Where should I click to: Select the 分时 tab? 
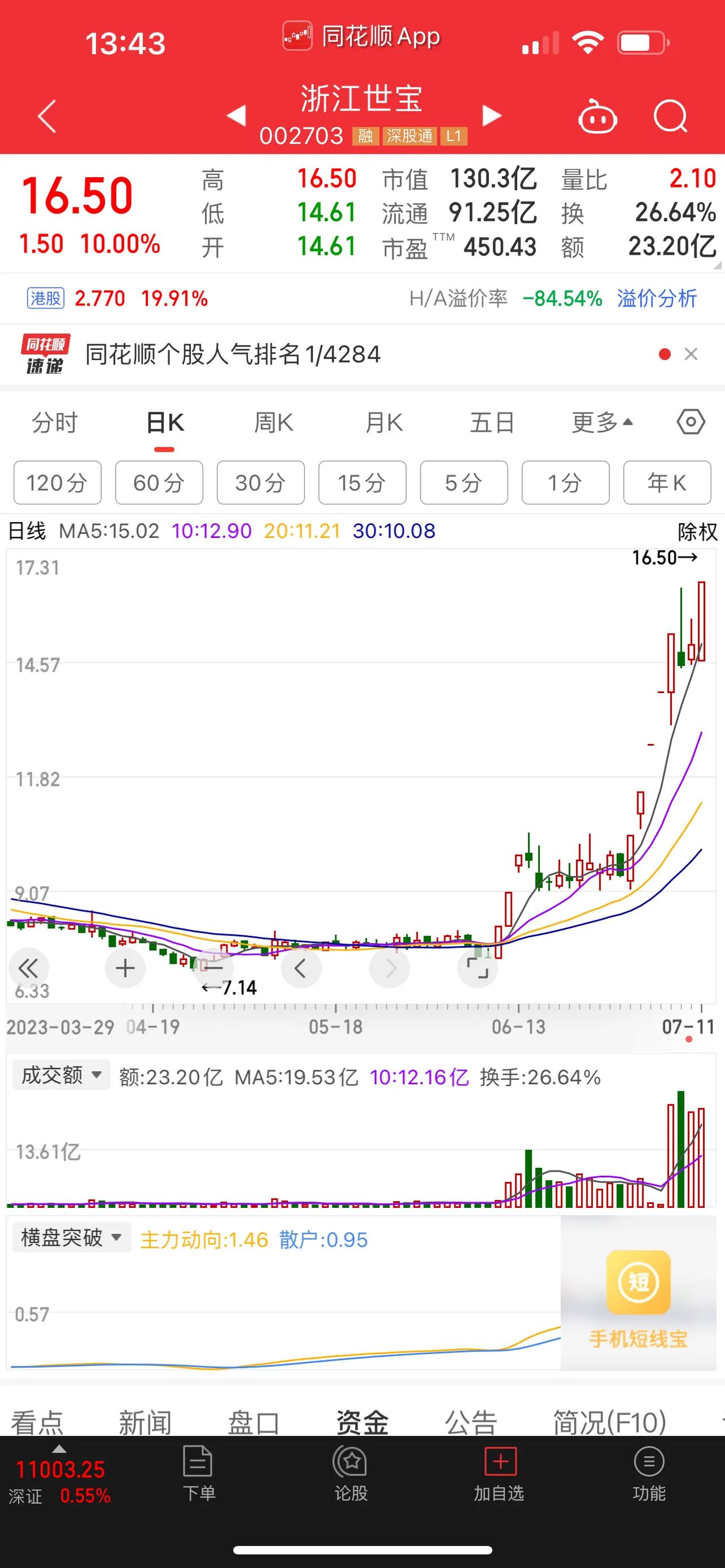click(55, 422)
